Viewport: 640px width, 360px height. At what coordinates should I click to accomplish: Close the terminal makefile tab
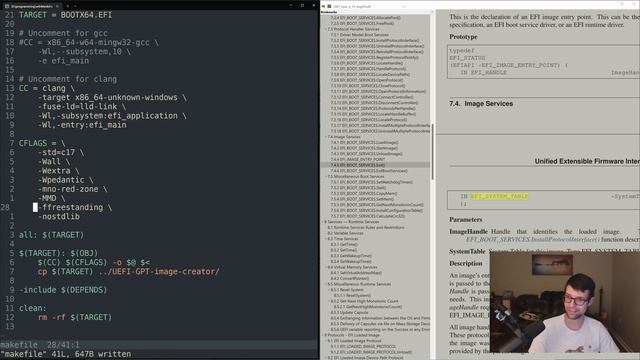click(57, 6)
